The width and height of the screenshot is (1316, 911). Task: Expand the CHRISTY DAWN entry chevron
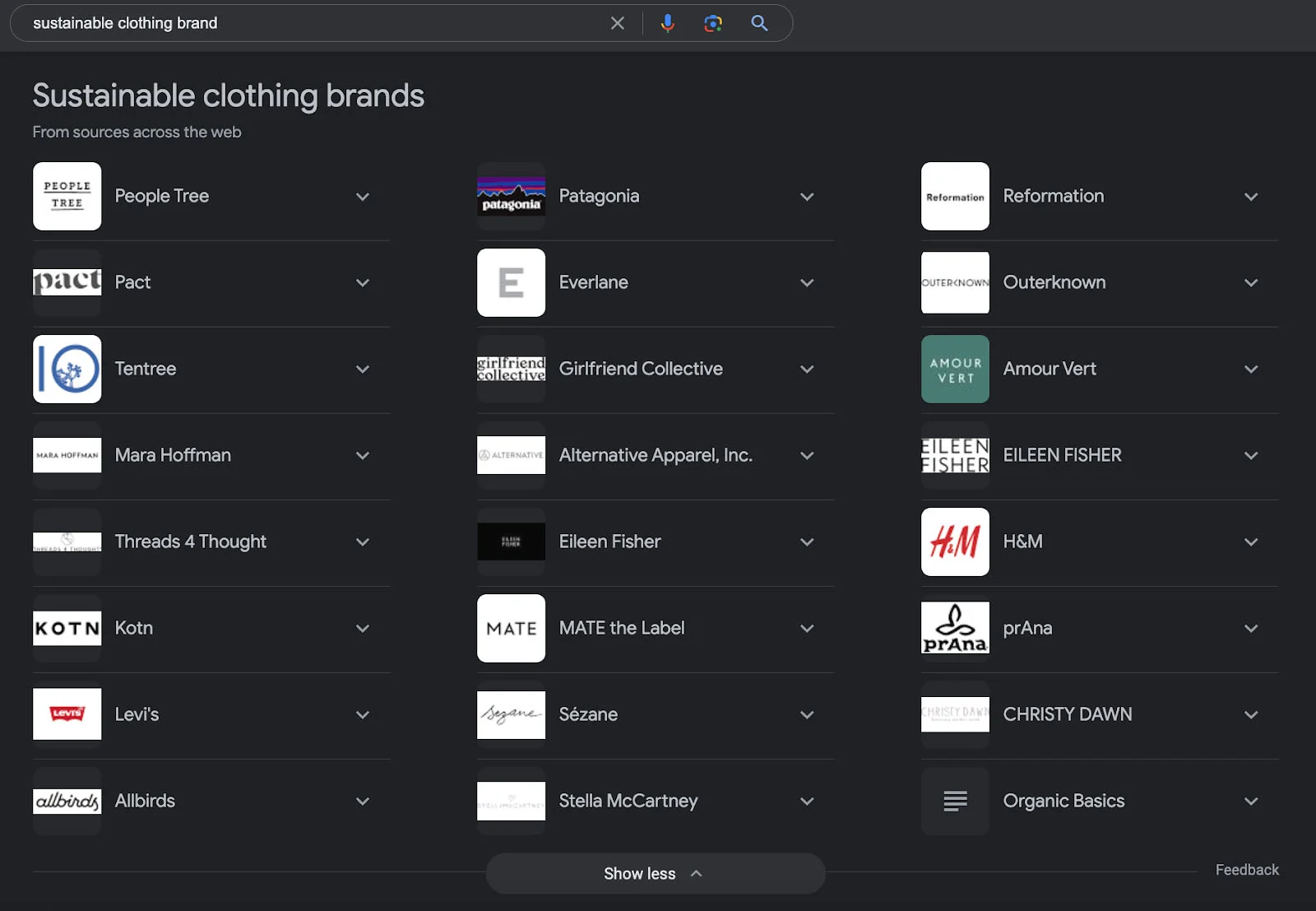[x=1251, y=715]
